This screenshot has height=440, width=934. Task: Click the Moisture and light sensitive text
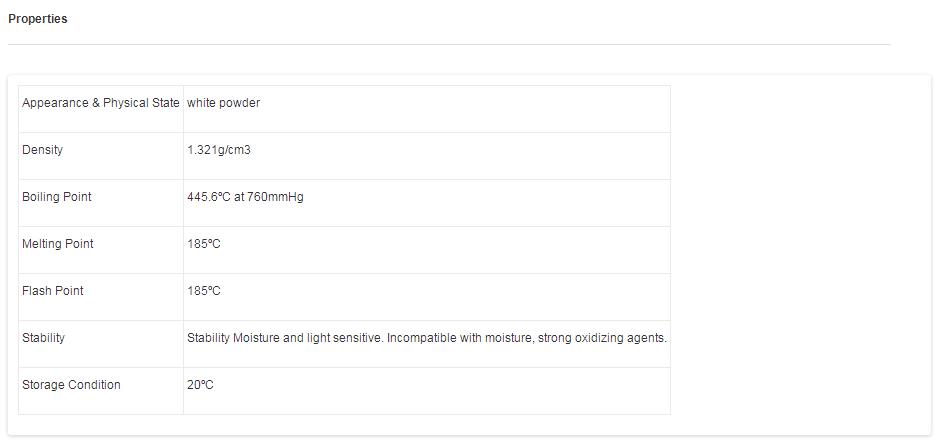[x=308, y=338]
